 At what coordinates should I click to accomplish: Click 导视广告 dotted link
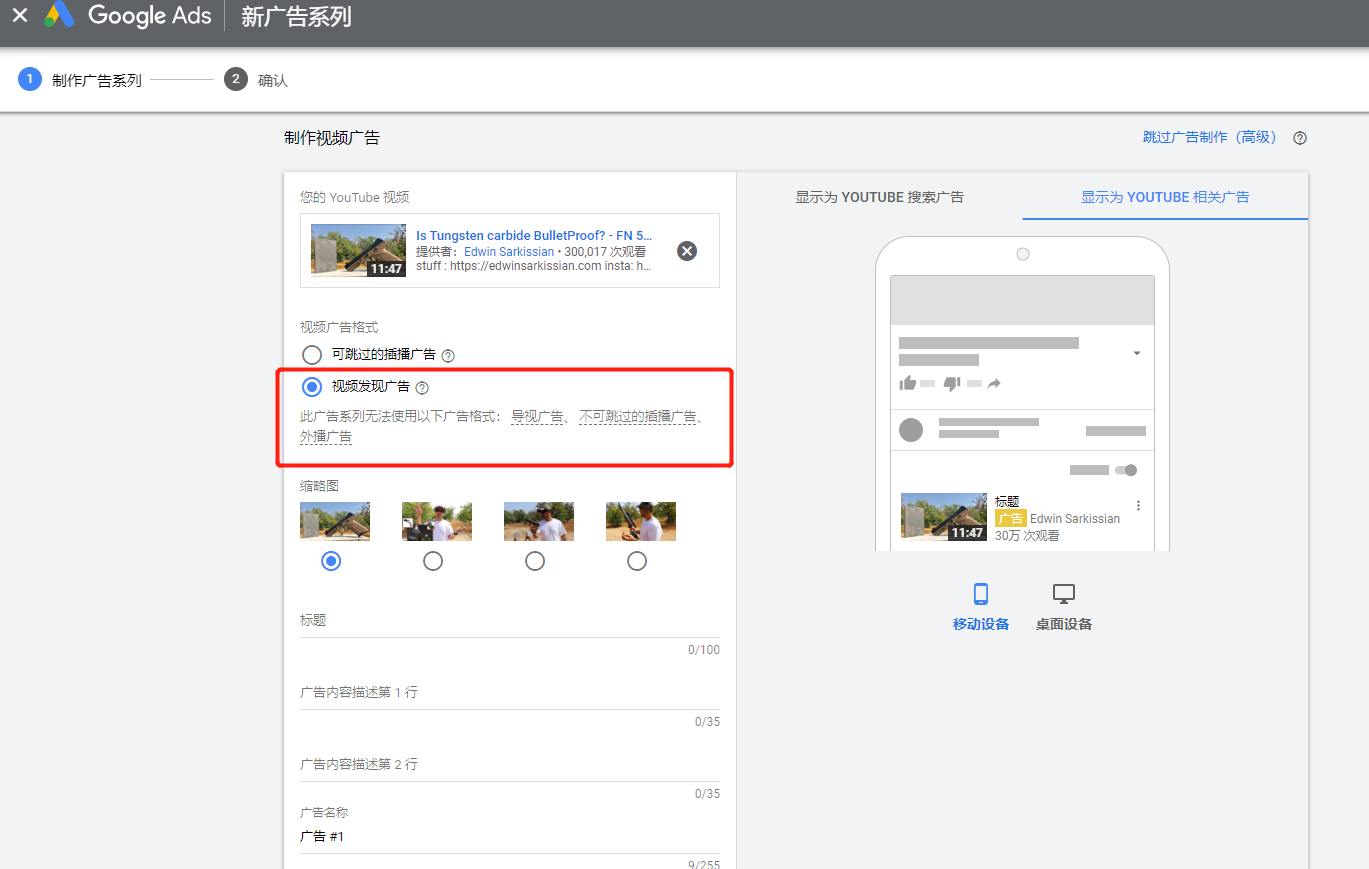538,416
